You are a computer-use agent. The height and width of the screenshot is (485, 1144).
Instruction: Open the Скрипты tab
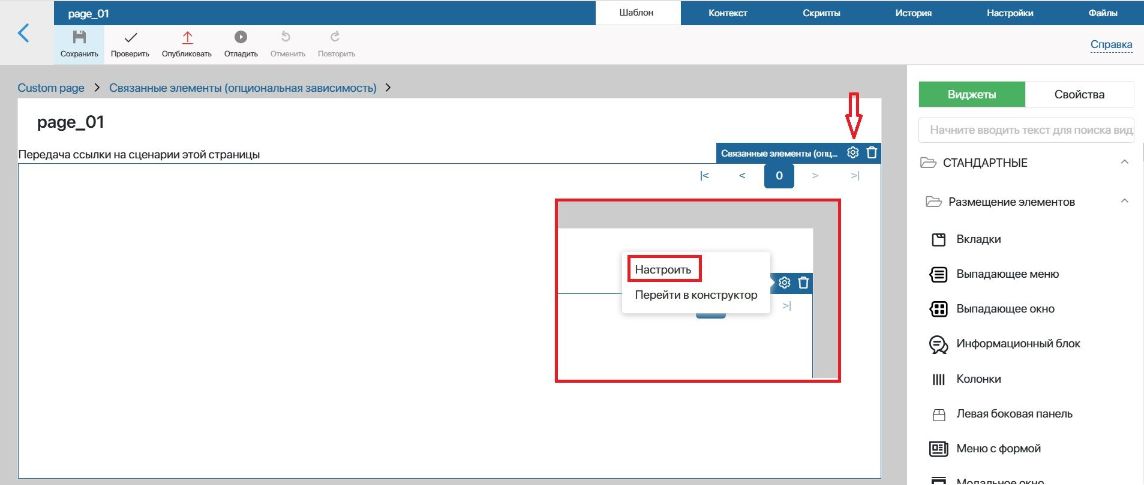[x=821, y=13]
